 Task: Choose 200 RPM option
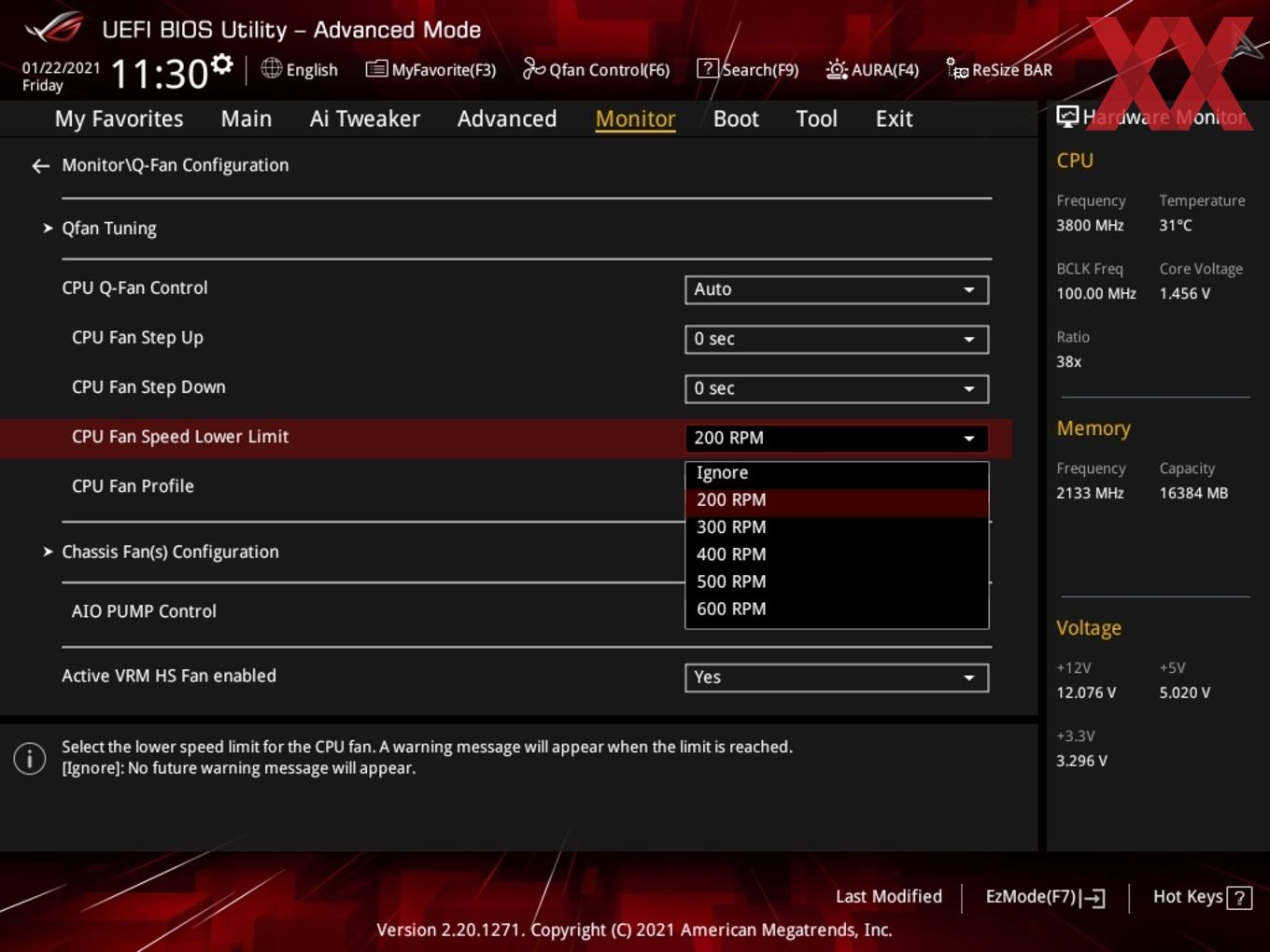(x=837, y=500)
